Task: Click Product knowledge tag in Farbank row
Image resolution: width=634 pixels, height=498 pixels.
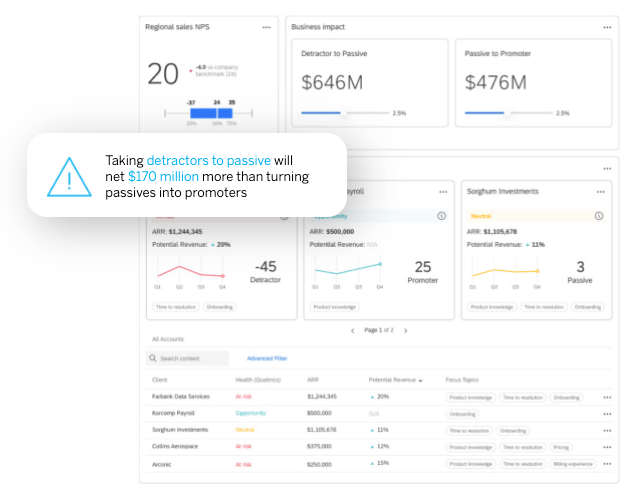Action: pyautogui.click(x=471, y=398)
